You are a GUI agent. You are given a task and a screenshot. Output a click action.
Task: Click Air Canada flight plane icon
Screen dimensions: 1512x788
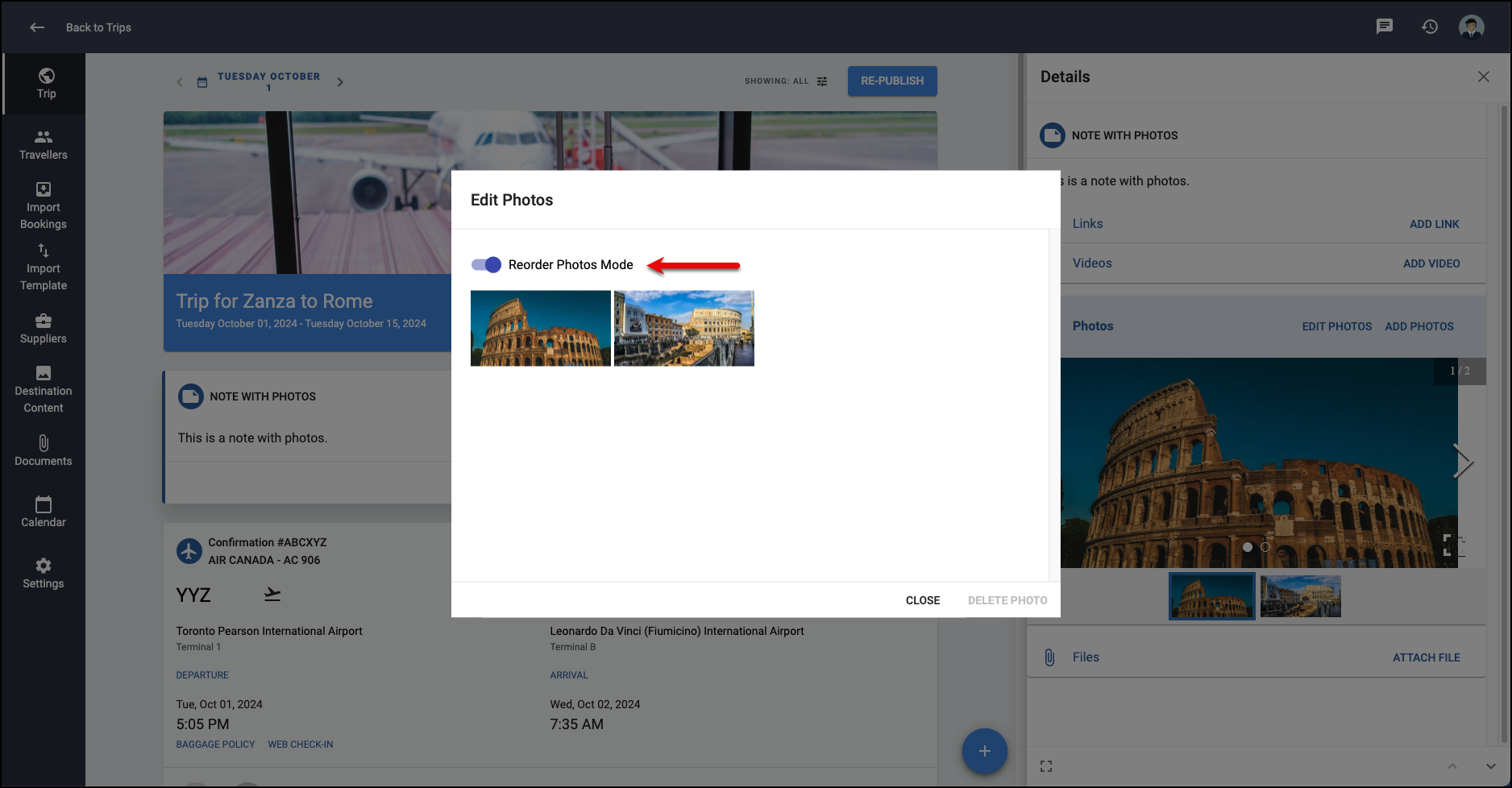click(x=189, y=551)
